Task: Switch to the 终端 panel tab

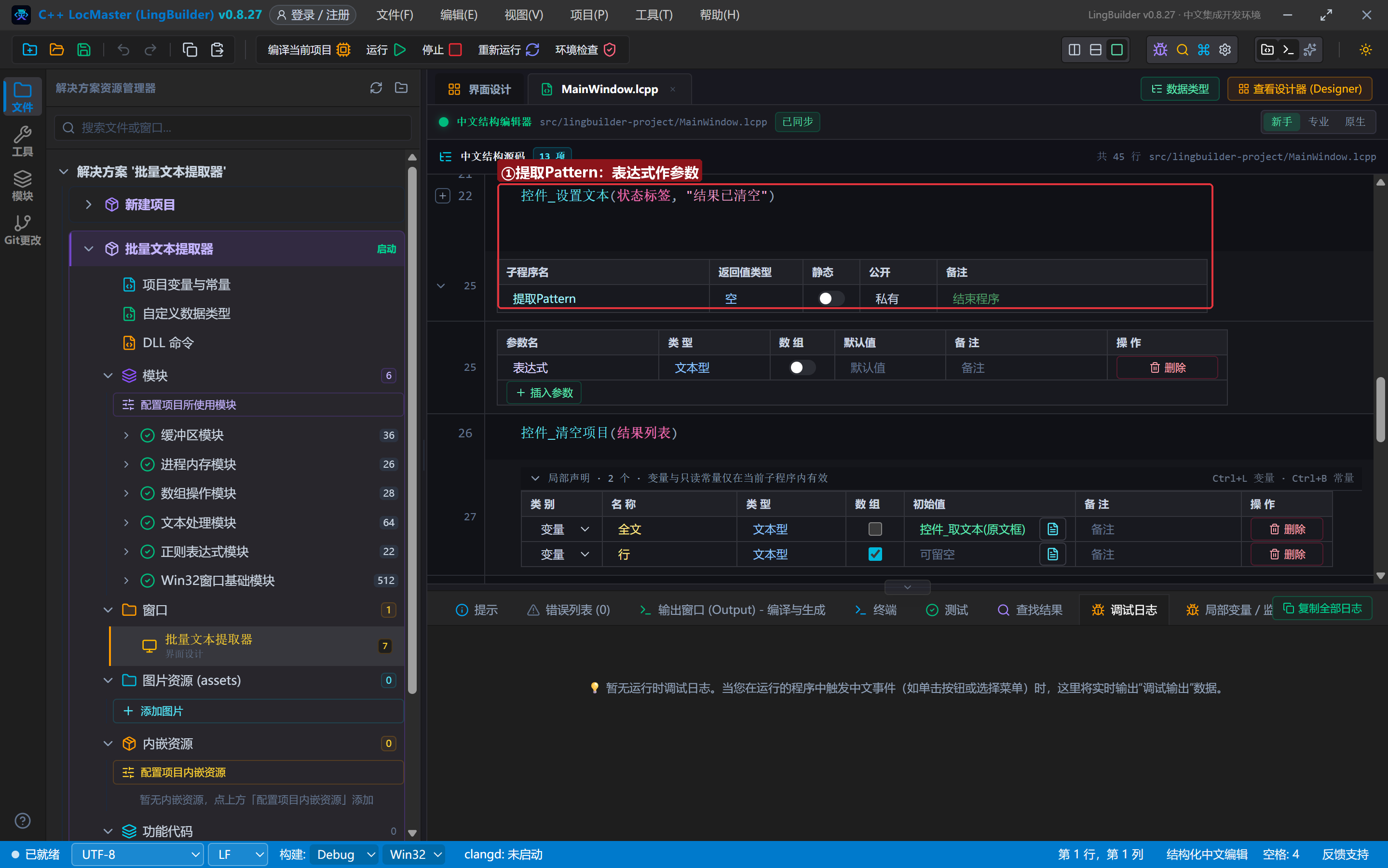Action: pyautogui.click(x=875, y=610)
